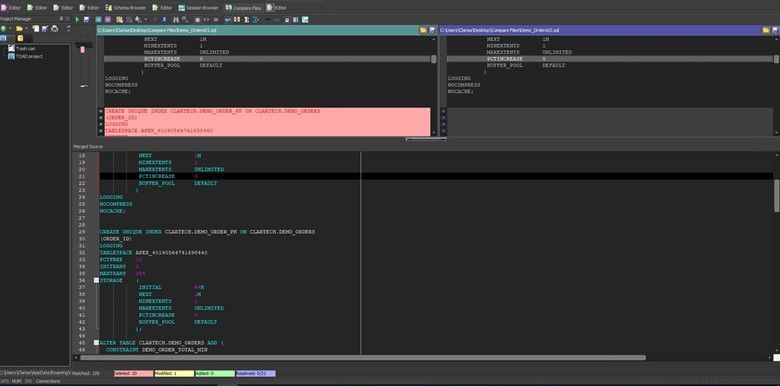Click the folder icon in Project Manager toolbar
The width and height of the screenshot is (780, 386).
click(19, 29)
